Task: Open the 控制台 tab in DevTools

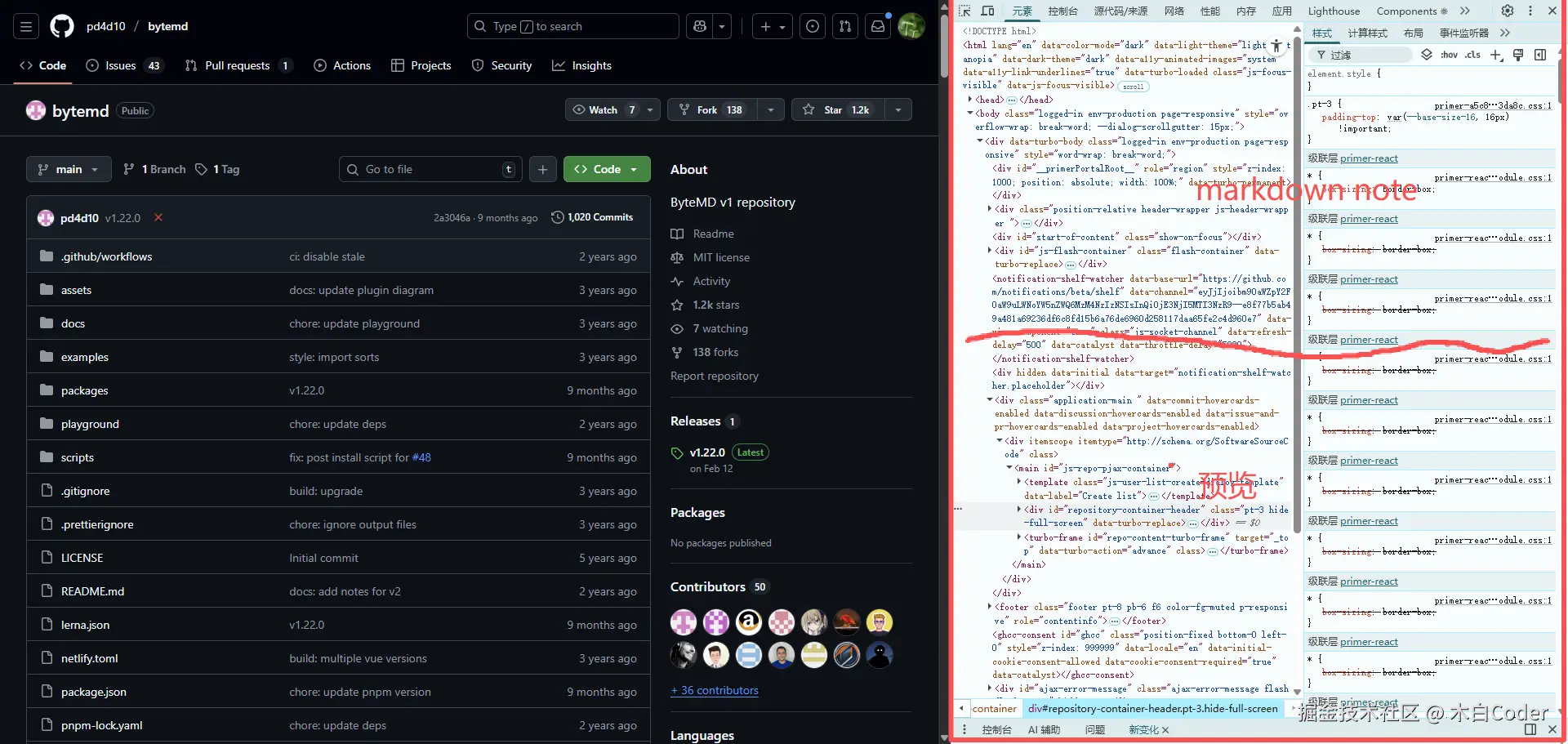Action: click(x=1062, y=11)
